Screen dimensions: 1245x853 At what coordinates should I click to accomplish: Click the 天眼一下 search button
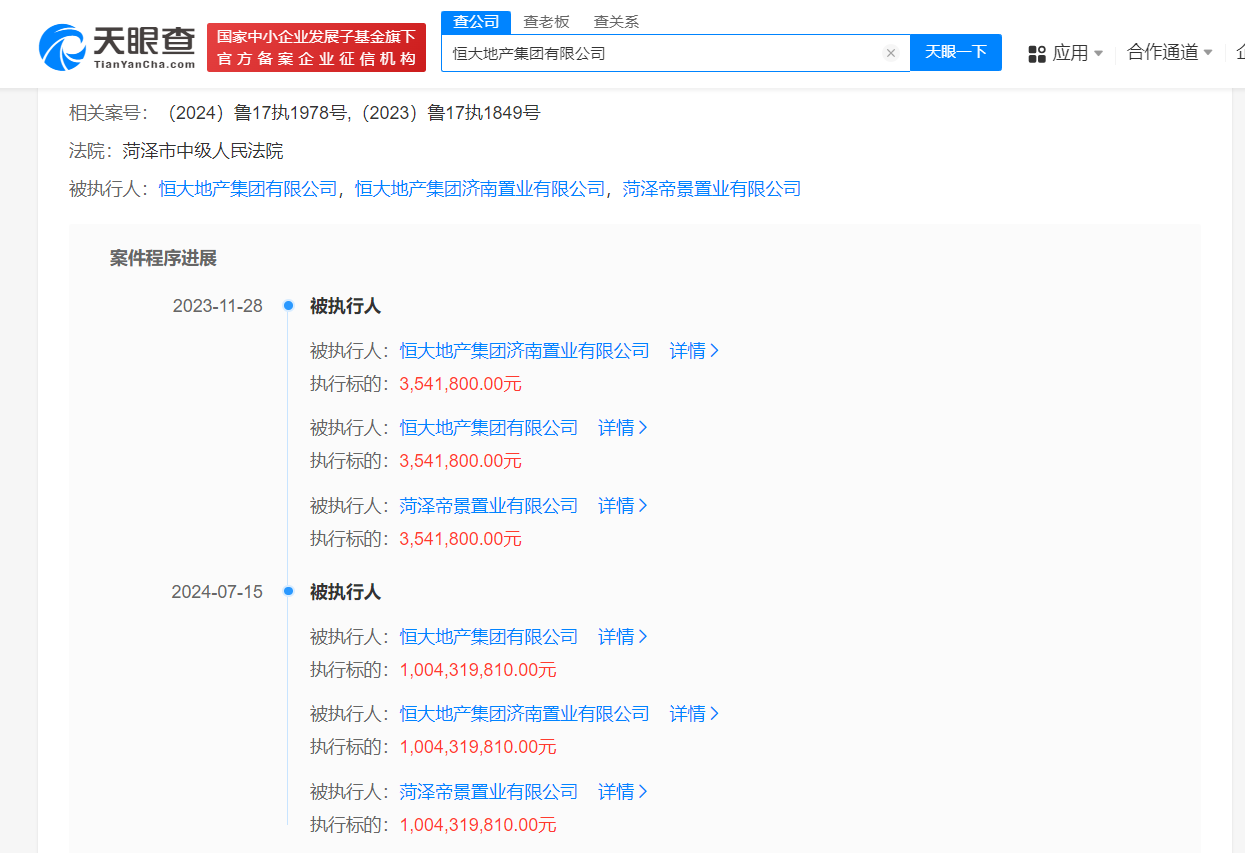[955, 53]
